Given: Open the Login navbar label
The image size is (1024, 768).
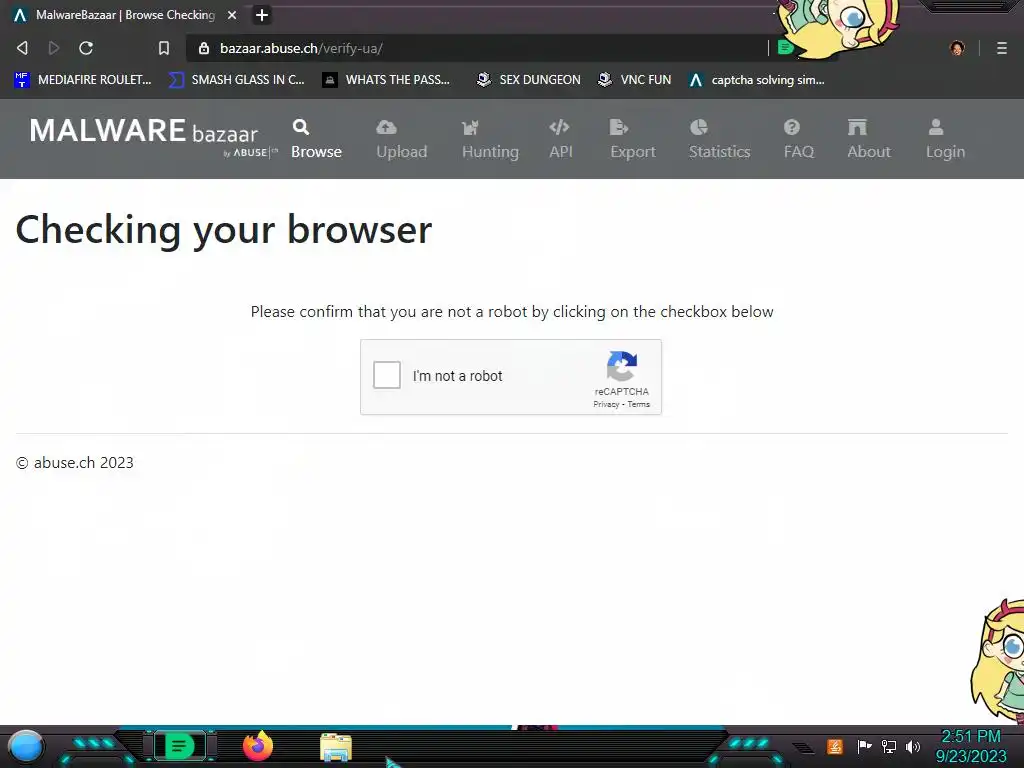Looking at the screenshot, I should pyautogui.click(x=945, y=152).
